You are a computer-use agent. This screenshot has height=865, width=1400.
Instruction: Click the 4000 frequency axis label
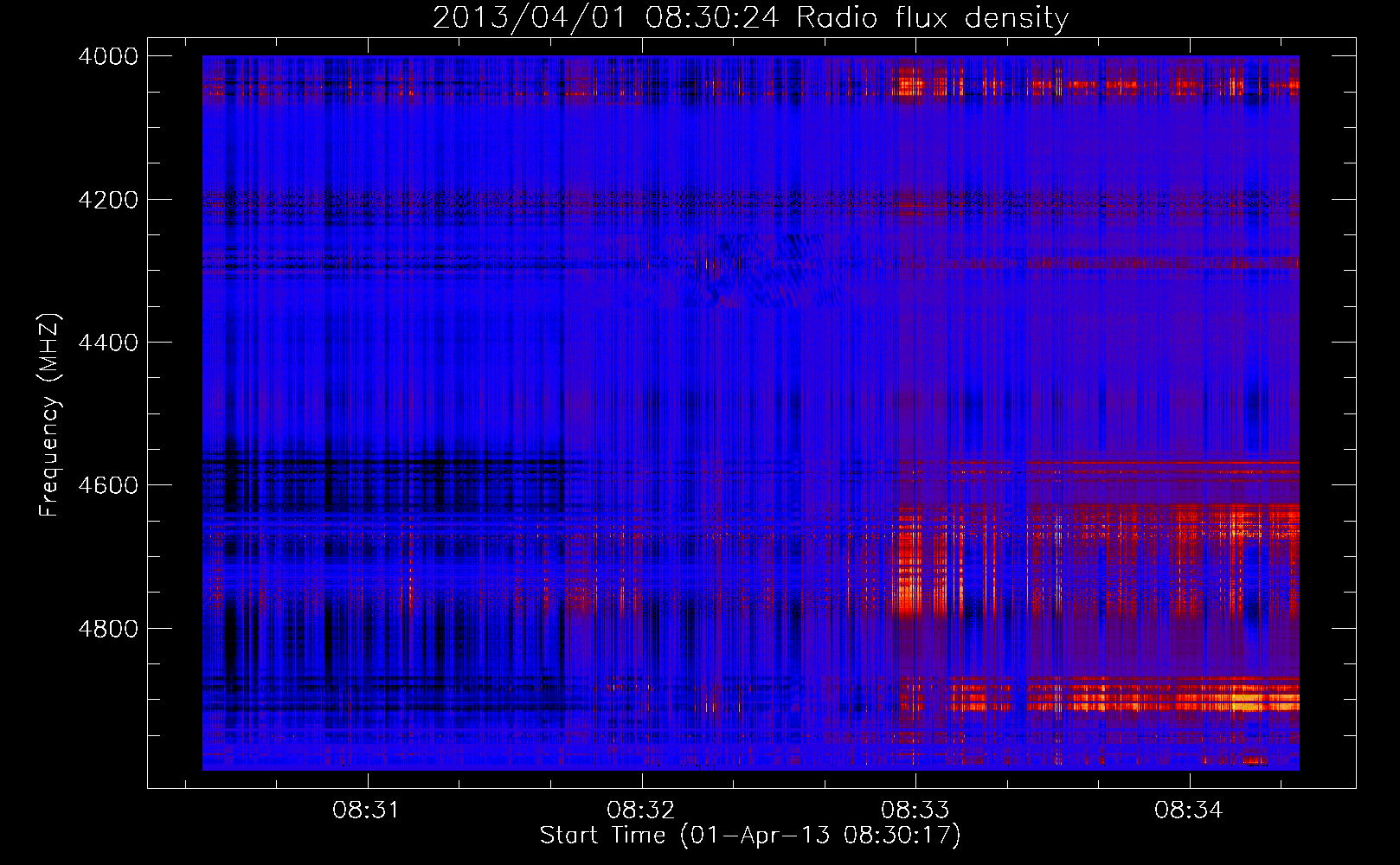pos(108,56)
